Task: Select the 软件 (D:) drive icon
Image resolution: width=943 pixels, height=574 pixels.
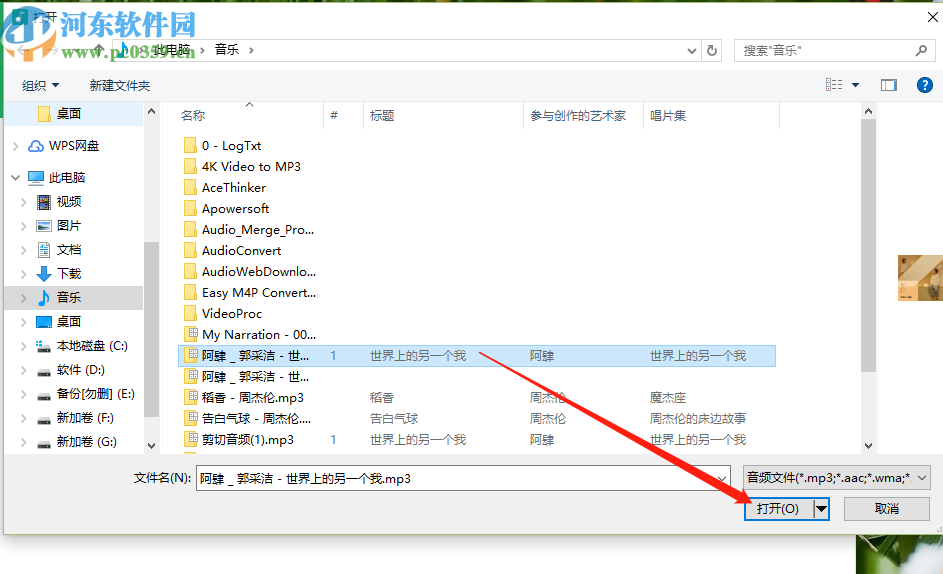Action: 44,371
